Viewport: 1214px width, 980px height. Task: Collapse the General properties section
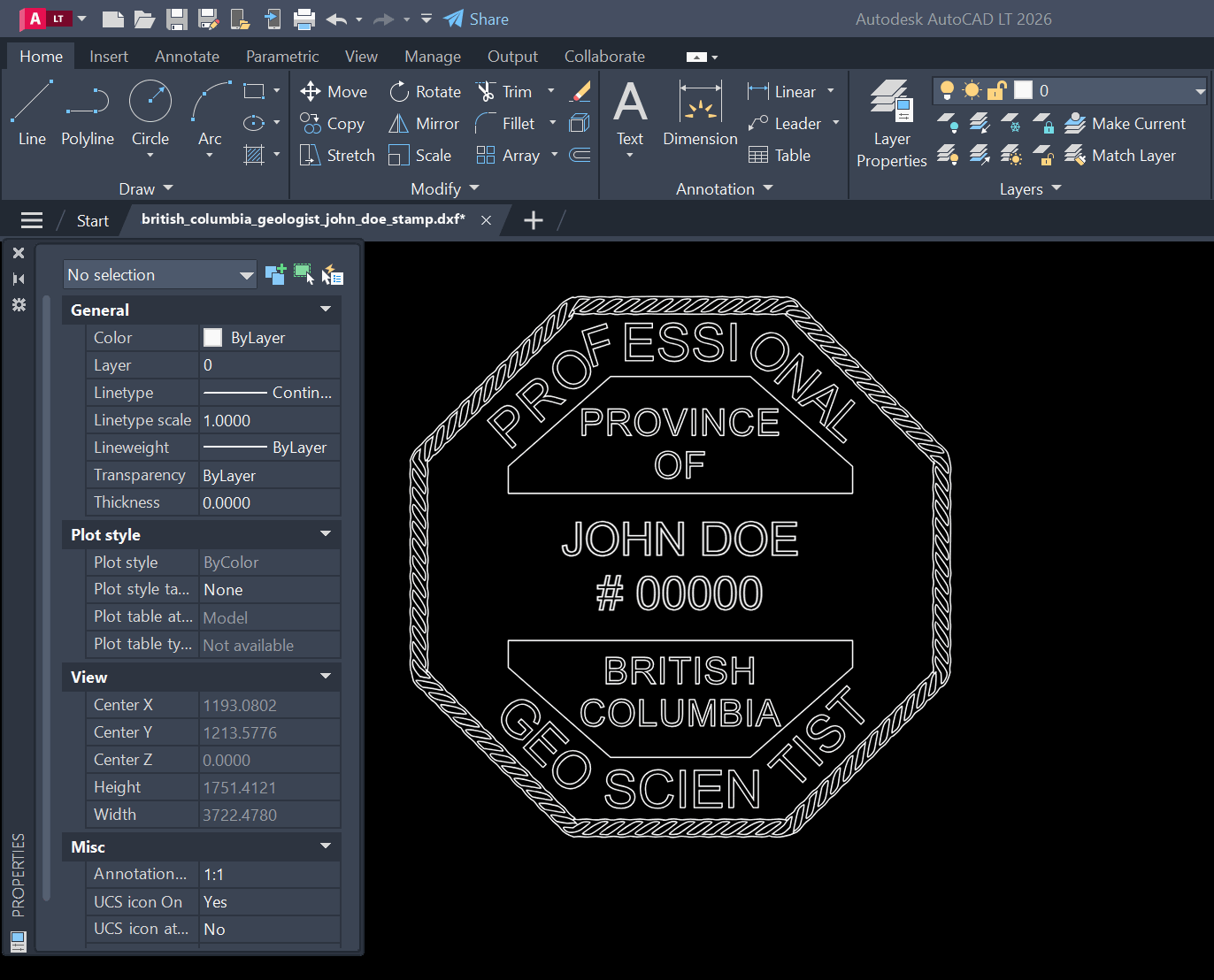pyautogui.click(x=326, y=310)
